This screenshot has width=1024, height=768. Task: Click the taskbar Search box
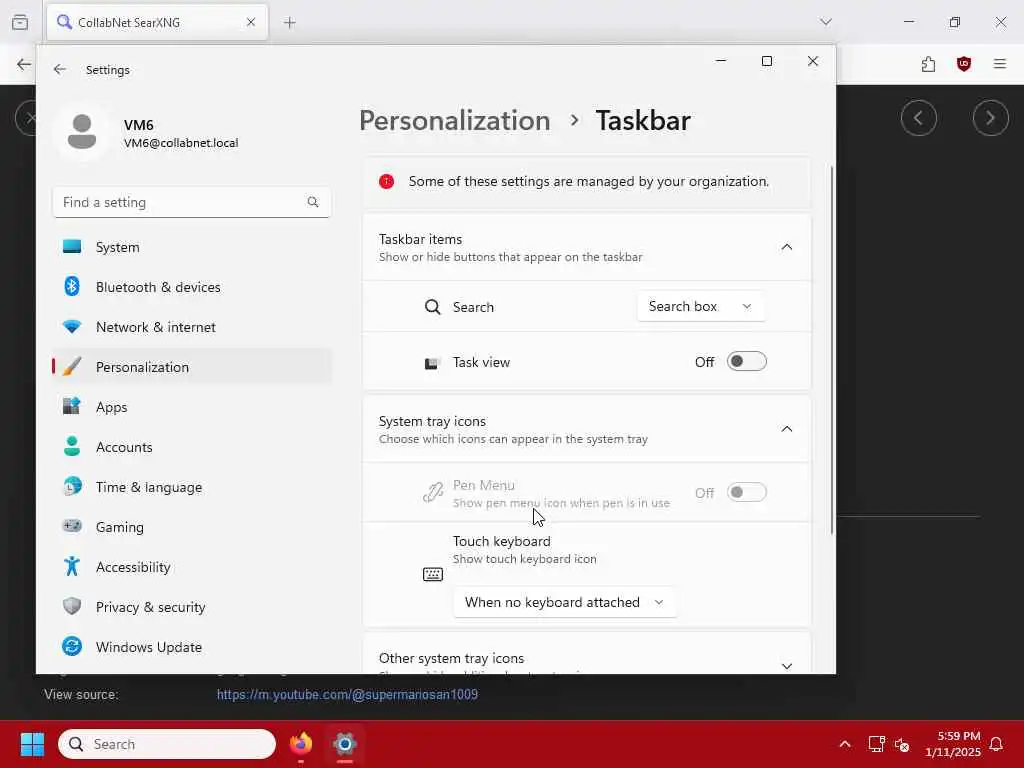pos(167,744)
